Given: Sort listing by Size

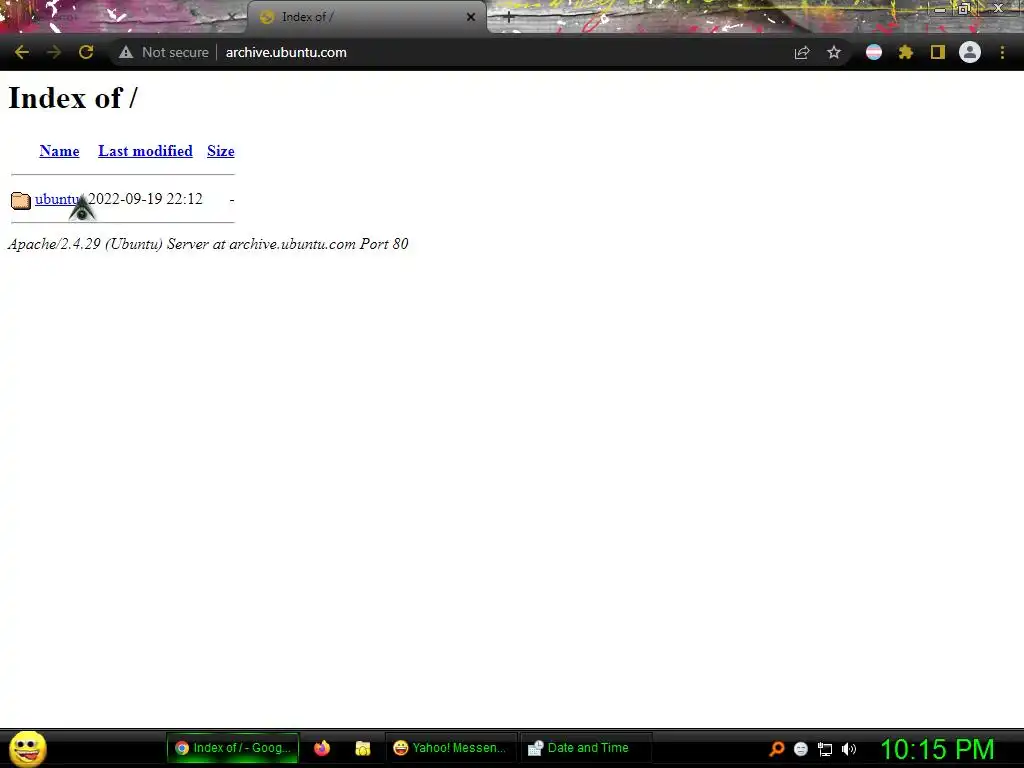Looking at the screenshot, I should click(x=221, y=151).
